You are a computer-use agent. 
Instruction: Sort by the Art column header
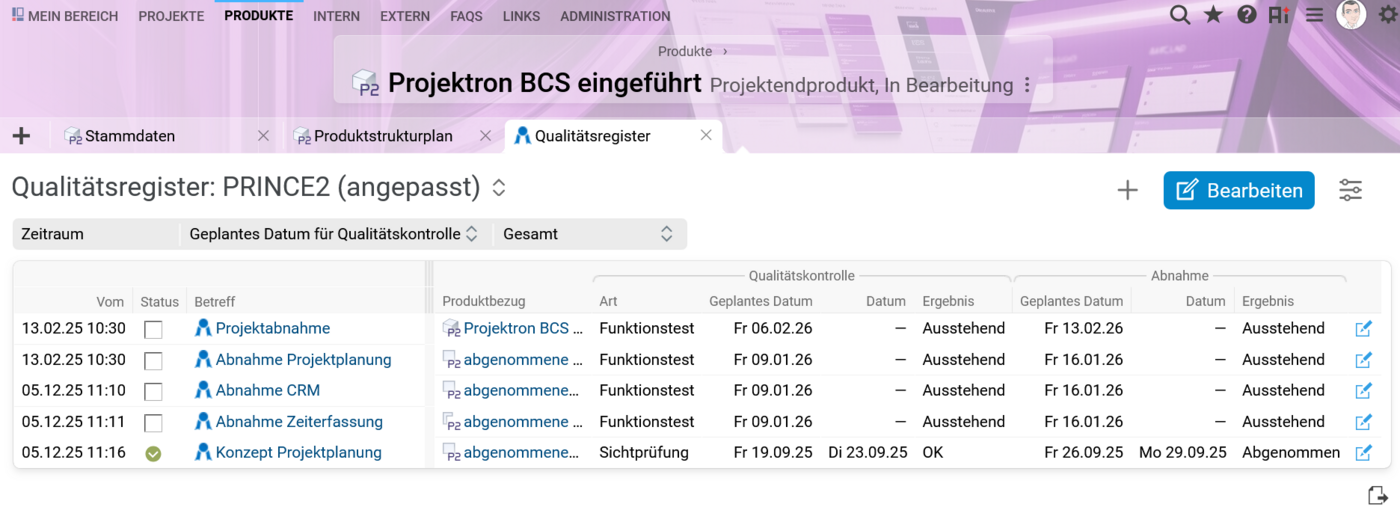click(608, 301)
